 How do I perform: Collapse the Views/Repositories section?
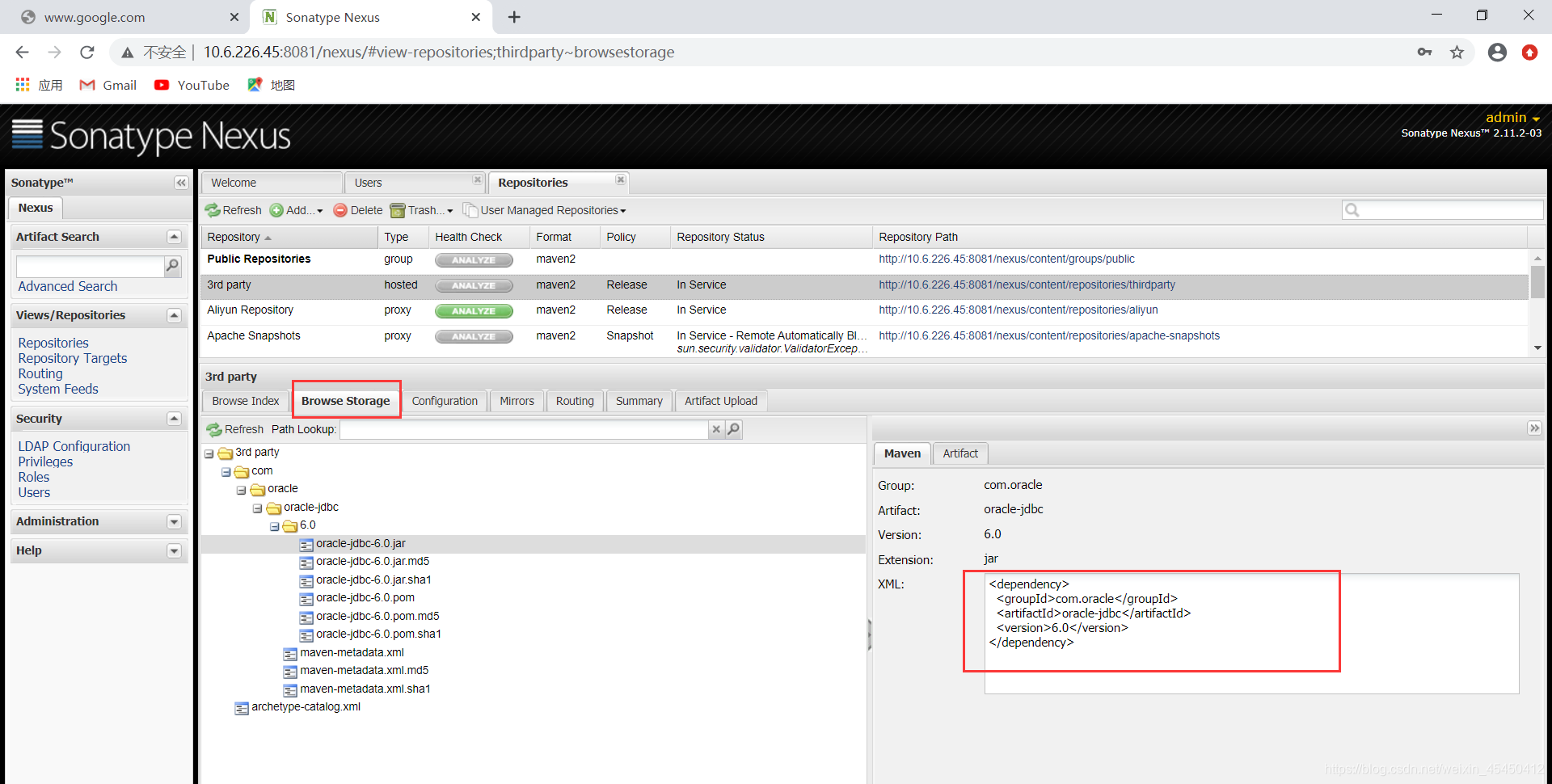tap(174, 315)
